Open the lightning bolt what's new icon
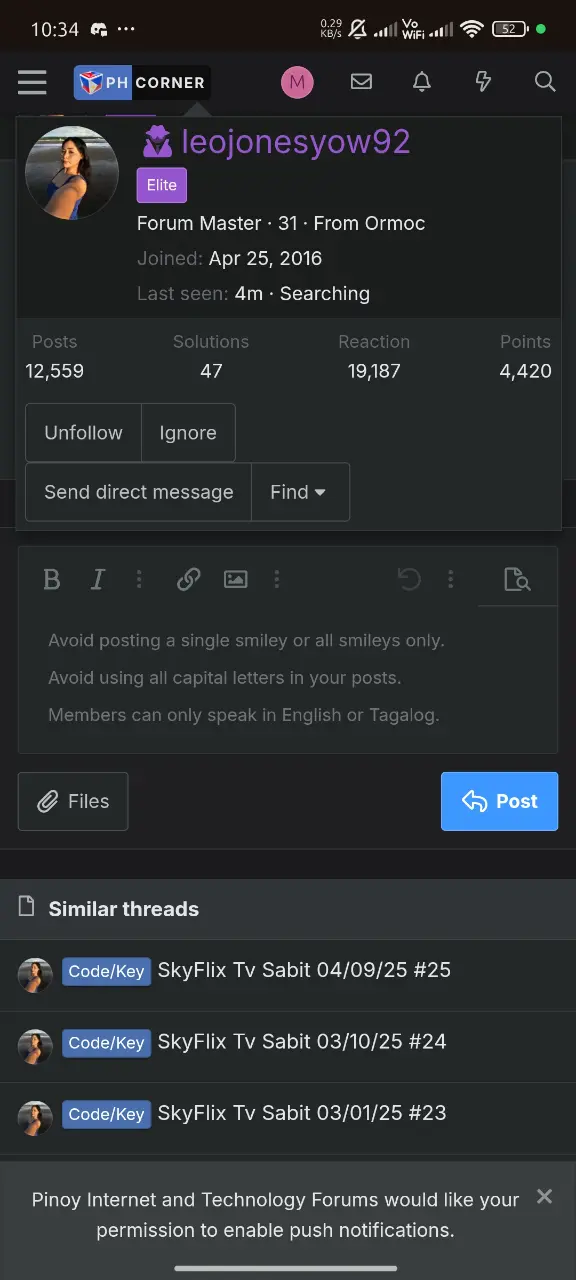This screenshot has width=576, height=1280. click(x=483, y=82)
